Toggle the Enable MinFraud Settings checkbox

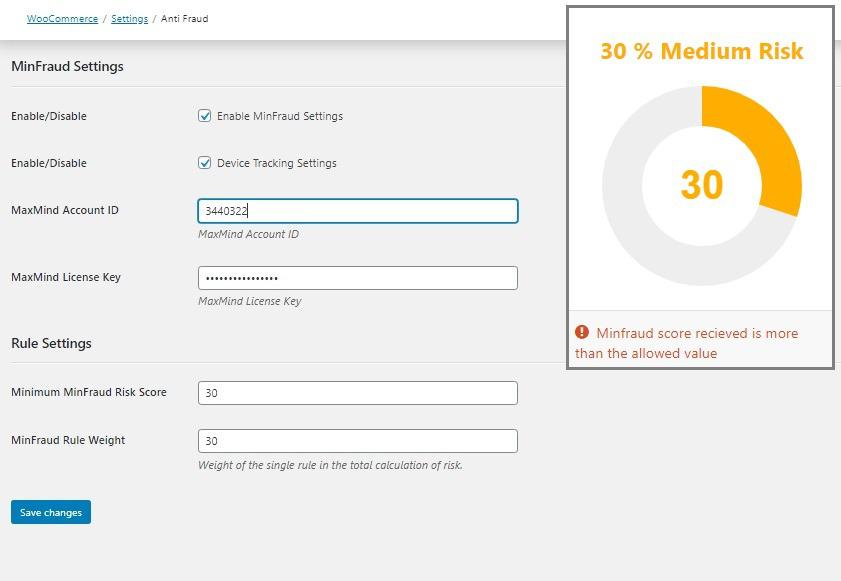[x=205, y=116]
